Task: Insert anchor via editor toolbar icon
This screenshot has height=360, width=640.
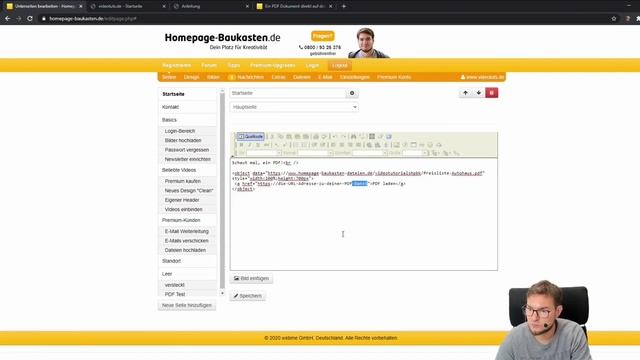Action: click(386, 145)
